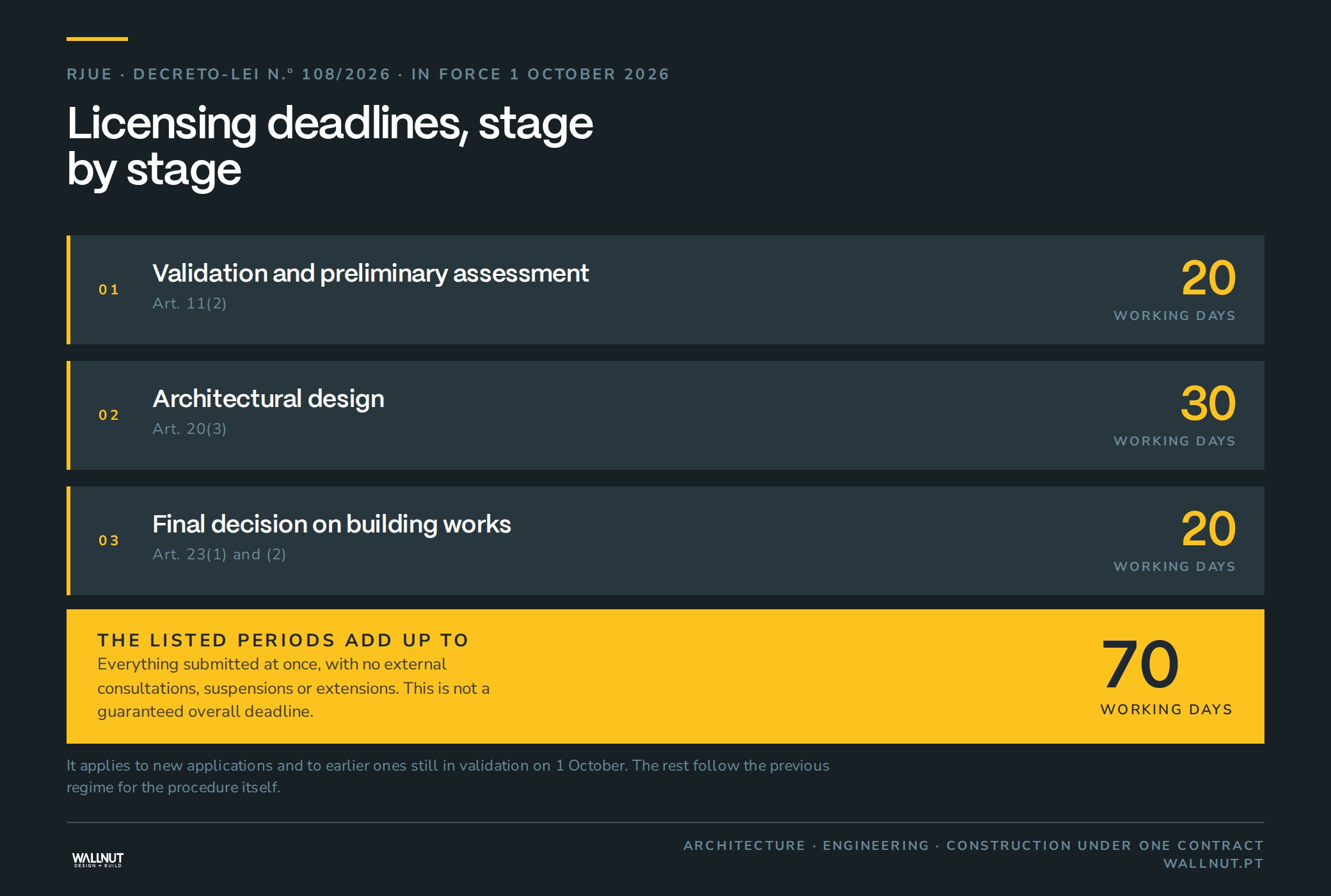Select 'Validation and preliminary assessment' heading
Image resolution: width=1331 pixels, height=896 pixels.
pyautogui.click(x=371, y=273)
